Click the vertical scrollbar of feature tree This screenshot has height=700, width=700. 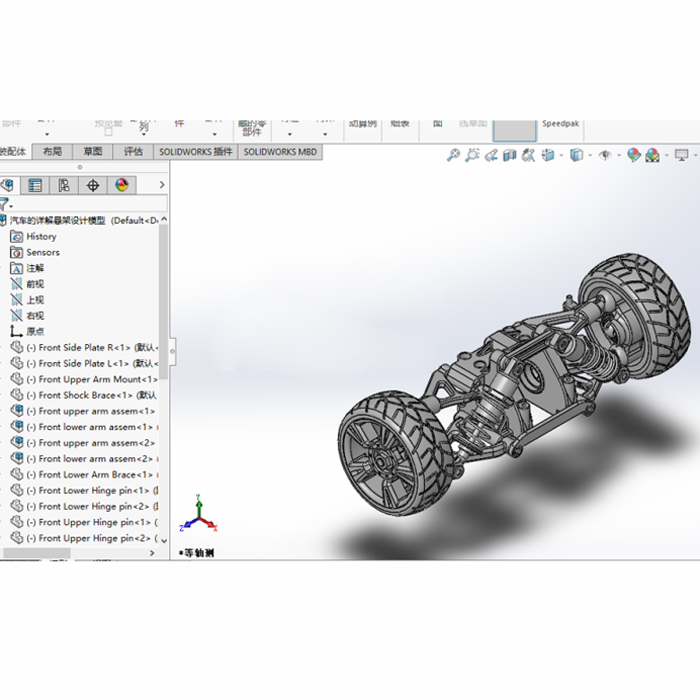pos(163,302)
